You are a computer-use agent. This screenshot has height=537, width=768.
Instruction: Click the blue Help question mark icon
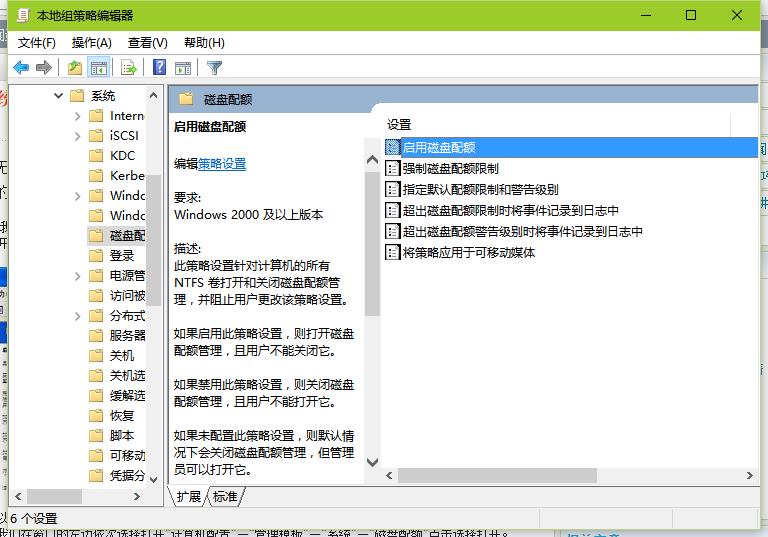159,68
